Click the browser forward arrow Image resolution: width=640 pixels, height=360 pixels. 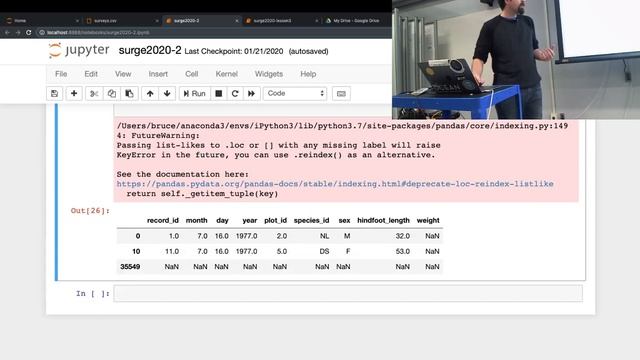click(x=18, y=32)
